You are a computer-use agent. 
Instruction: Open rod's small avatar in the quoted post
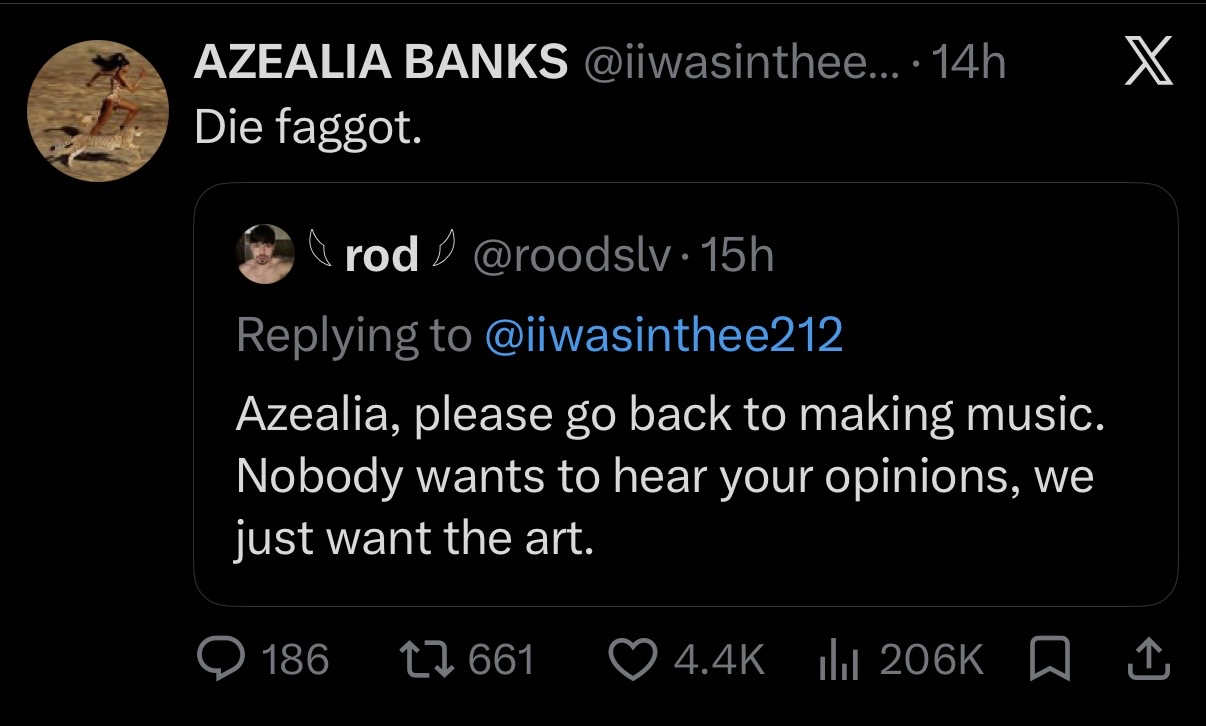tap(265, 255)
